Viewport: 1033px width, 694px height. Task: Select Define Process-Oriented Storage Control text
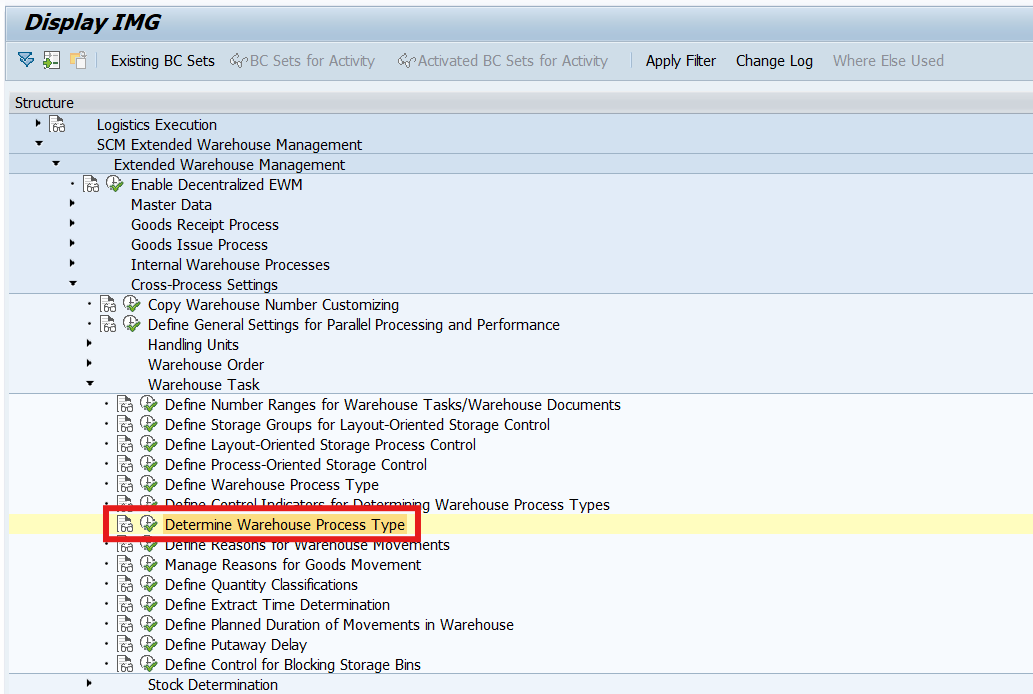[296, 465]
